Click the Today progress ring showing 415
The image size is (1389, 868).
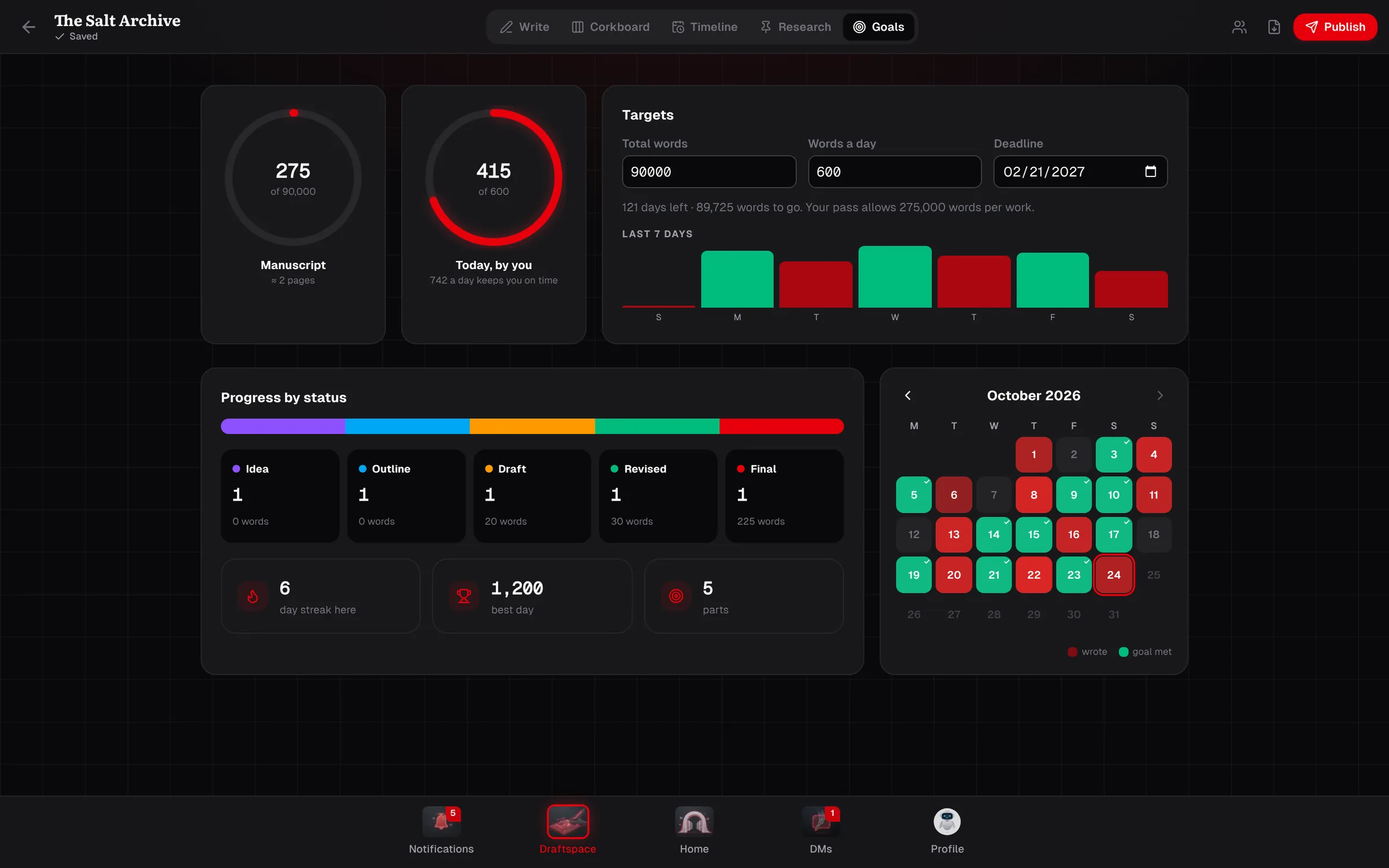494,178
